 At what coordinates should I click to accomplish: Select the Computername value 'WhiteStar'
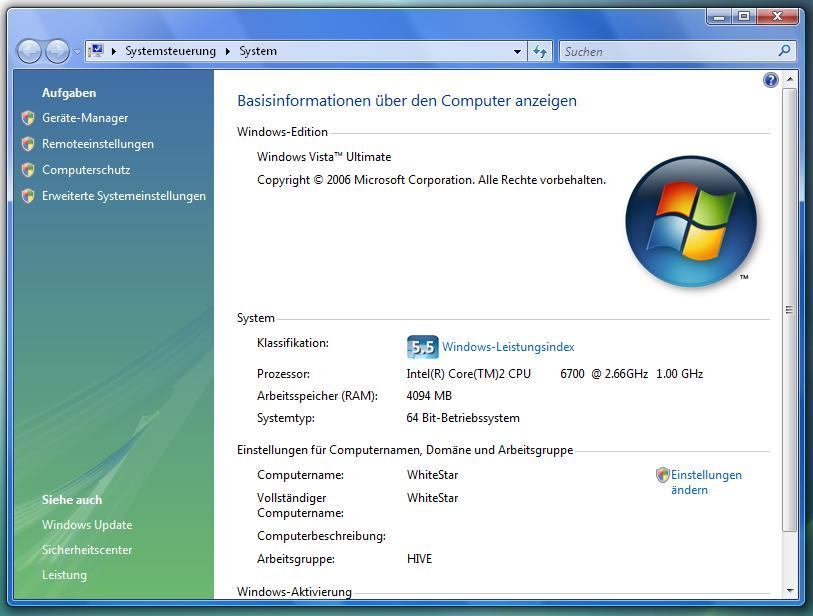point(432,475)
